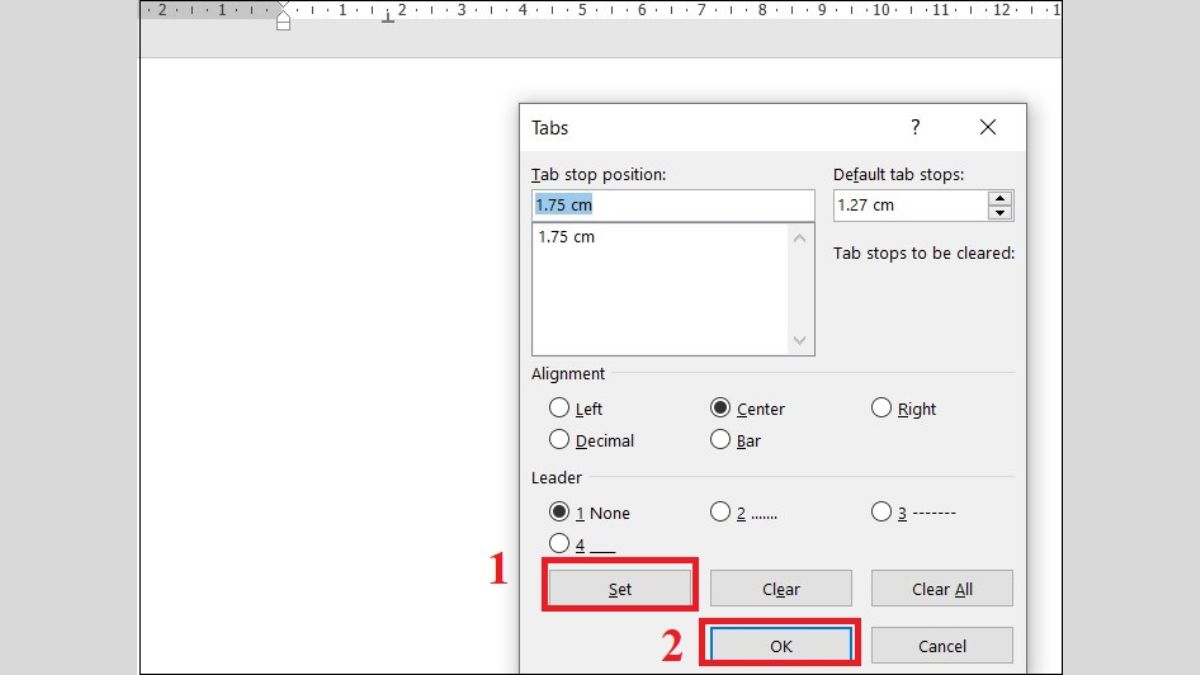Click the scroll-down arrow in the tab stop list
Viewport: 1200px width, 675px height.
801,341
